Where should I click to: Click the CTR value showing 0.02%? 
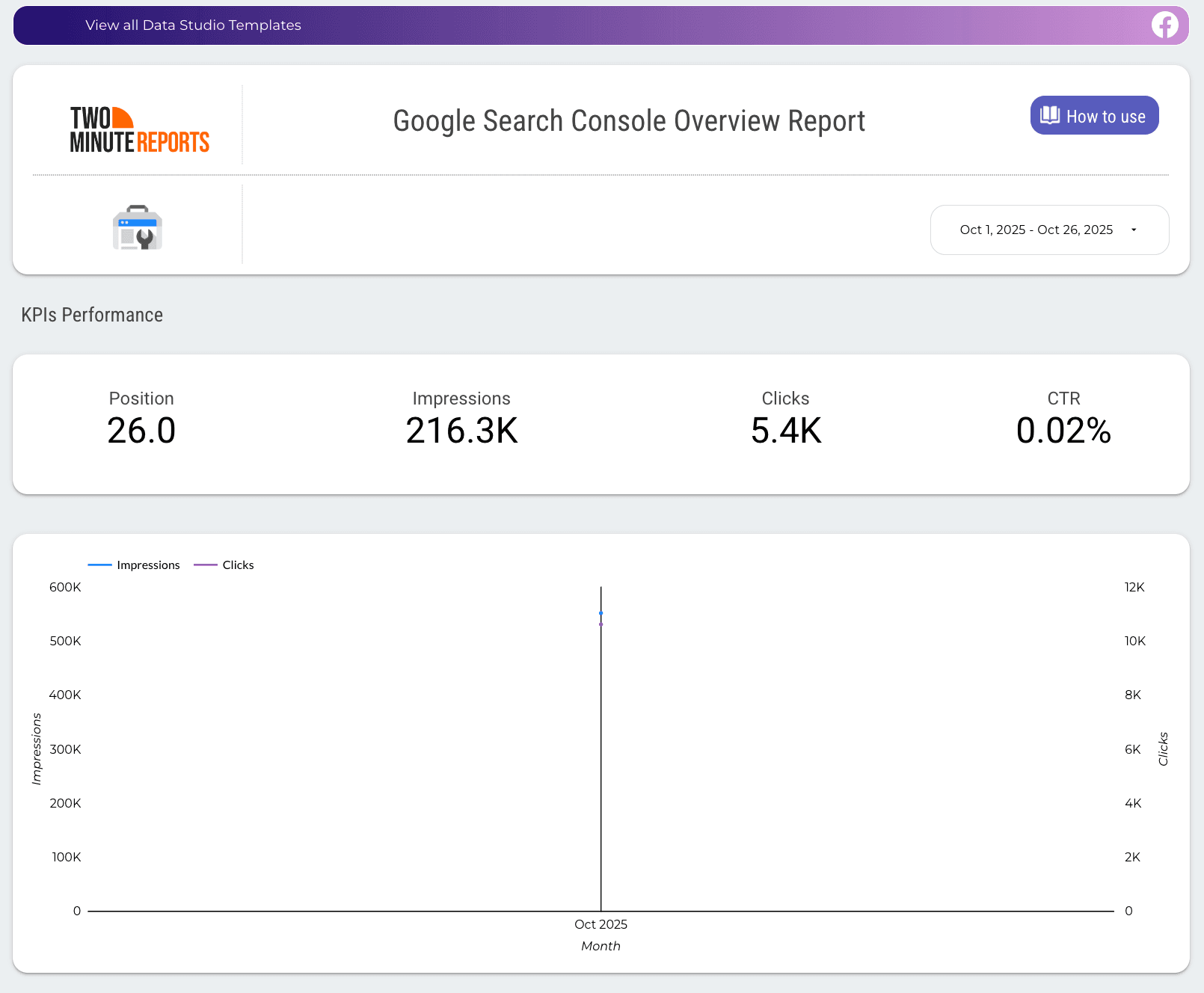click(x=1063, y=431)
